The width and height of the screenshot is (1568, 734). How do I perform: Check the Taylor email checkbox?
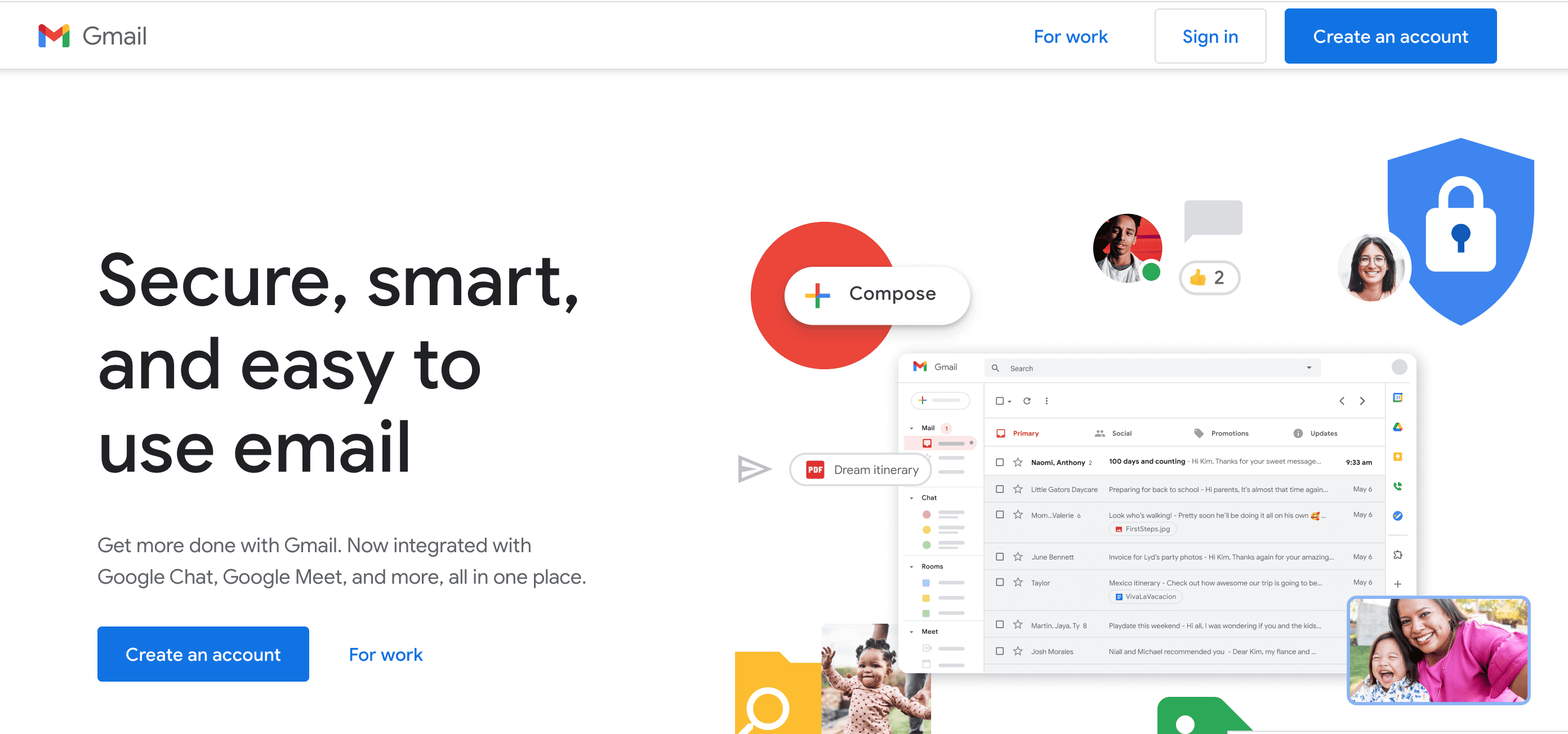click(x=1000, y=582)
